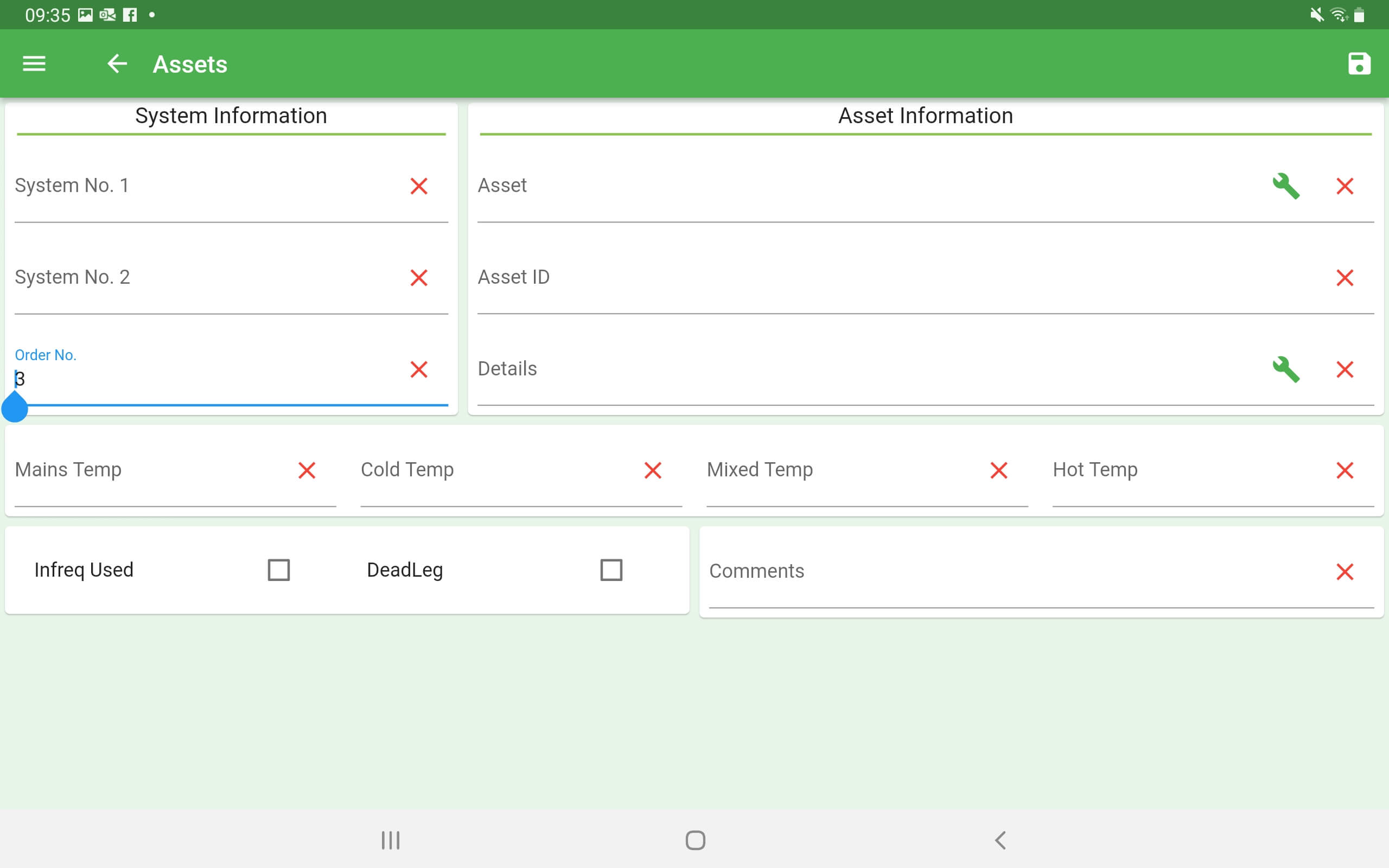The width and height of the screenshot is (1389, 868).
Task: Clear the Details field
Action: pos(1345,369)
